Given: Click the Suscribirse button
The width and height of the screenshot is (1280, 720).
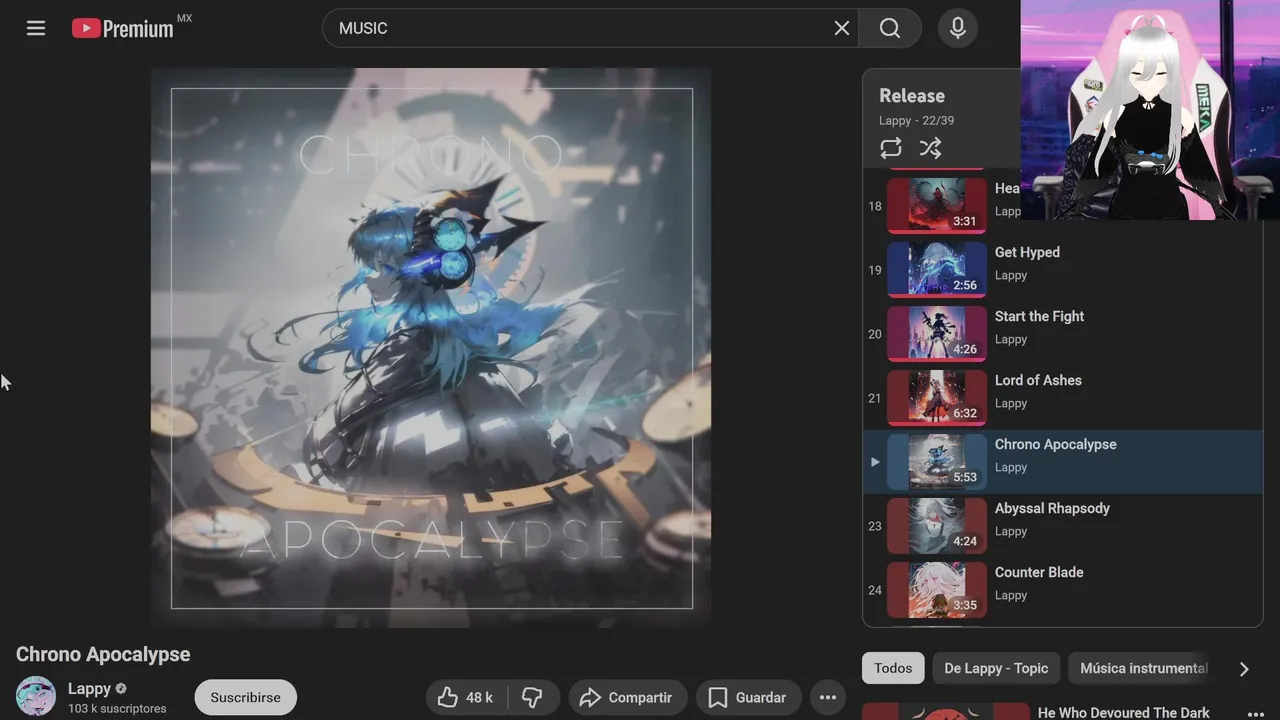Looking at the screenshot, I should click(x=245, y=697).
